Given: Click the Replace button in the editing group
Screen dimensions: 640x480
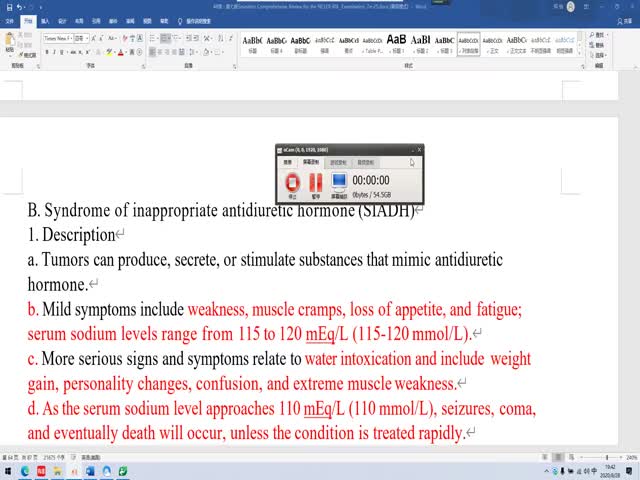Looking at the screenshot, I should [599, 43].
